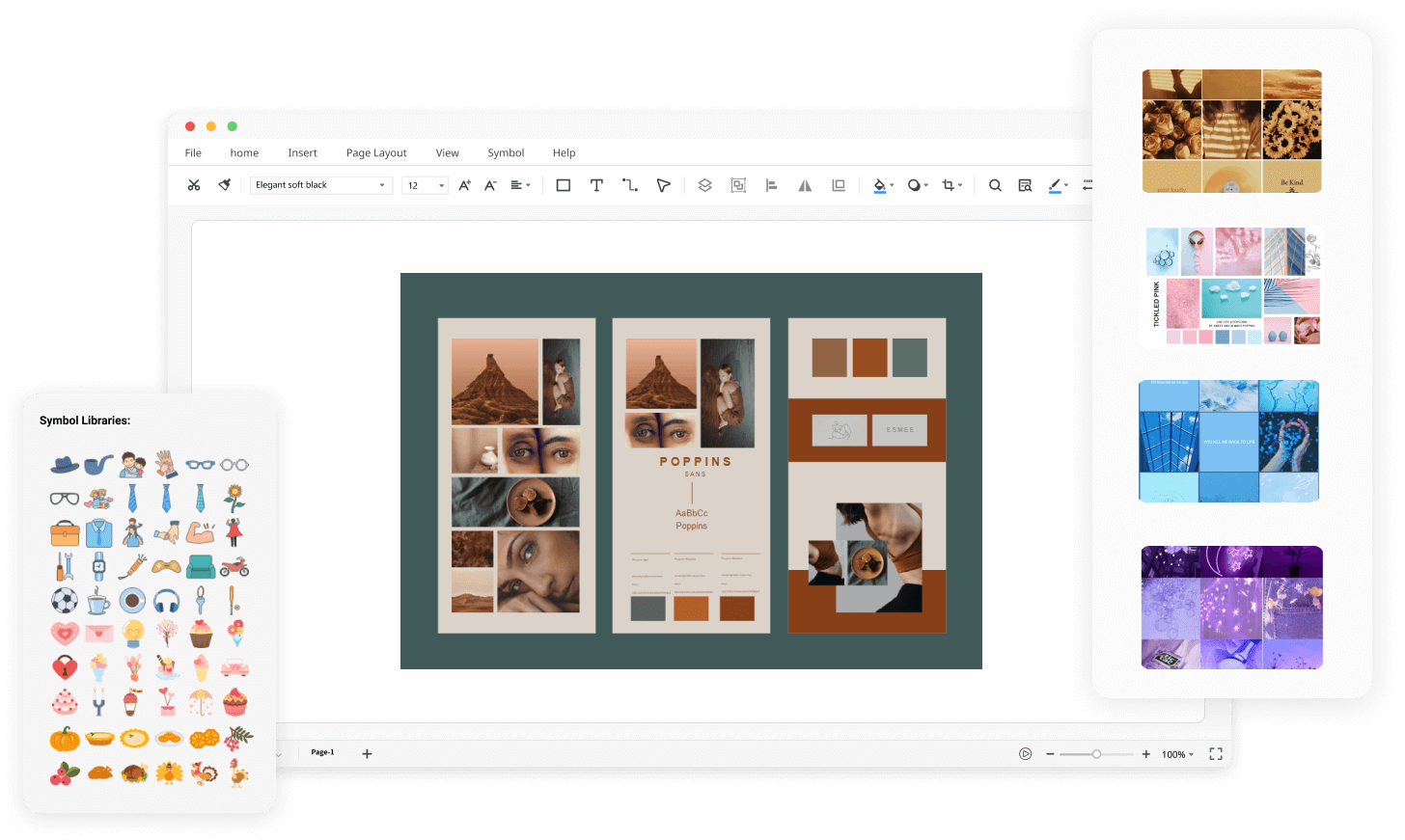Pick the orange pumpkin symbol
This screenshot has width=1405, height=840.
point(65,740)
